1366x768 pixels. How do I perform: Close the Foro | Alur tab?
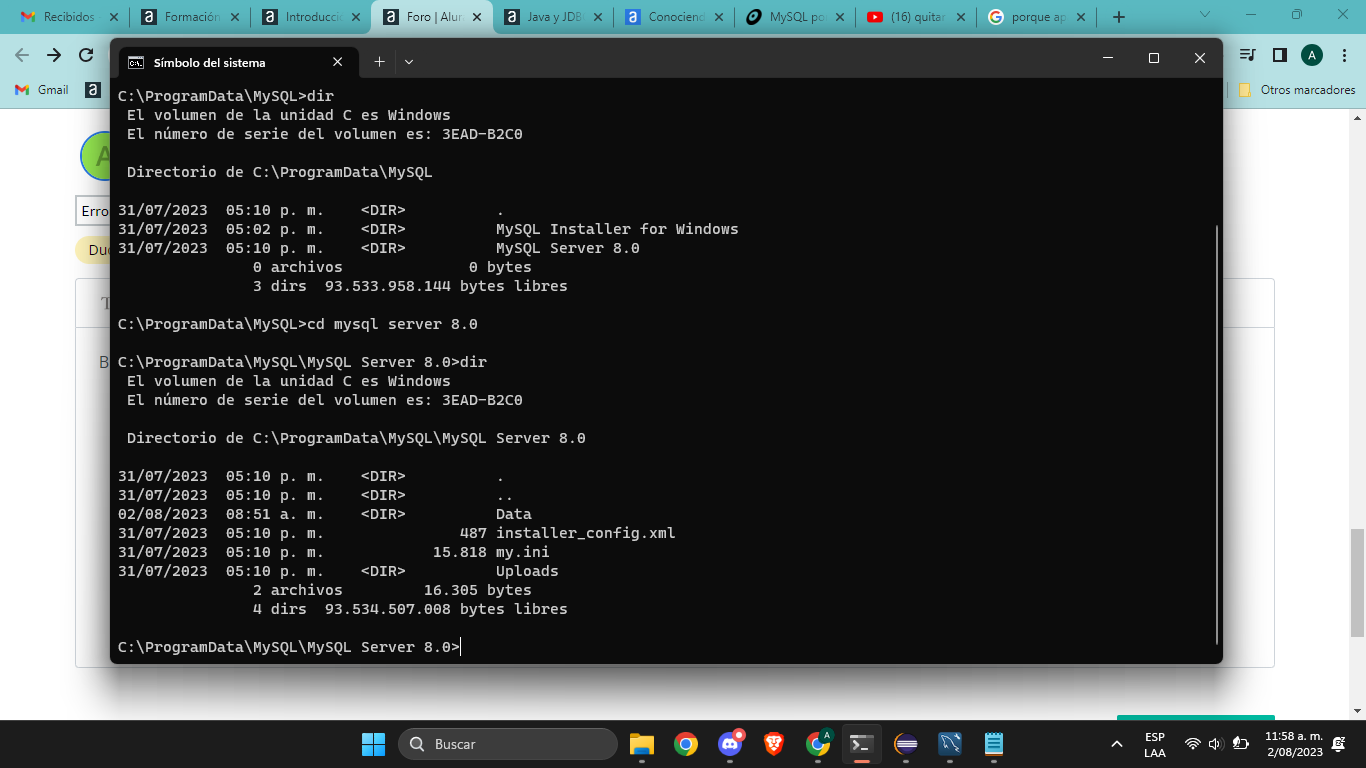pos(476,17)
